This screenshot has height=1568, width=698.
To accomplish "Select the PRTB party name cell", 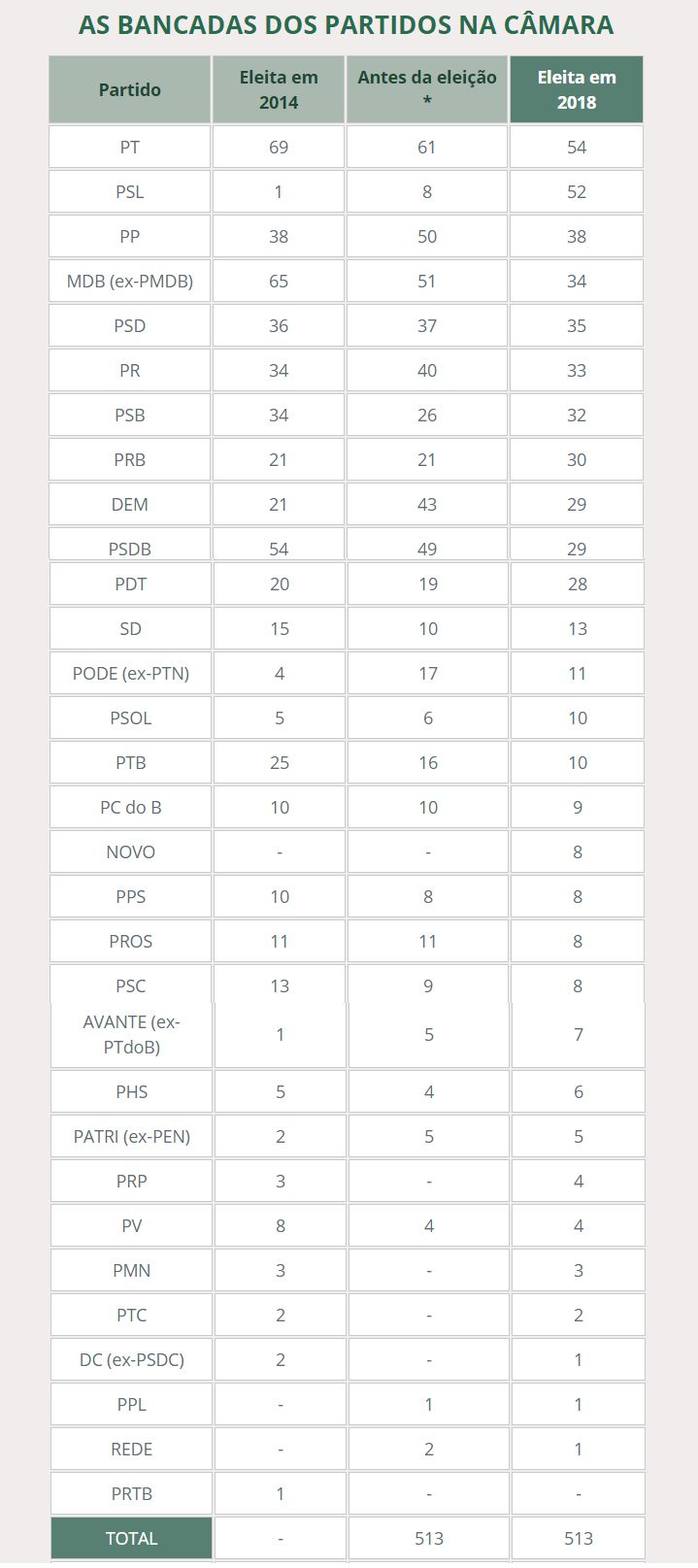I will 132,1494.
